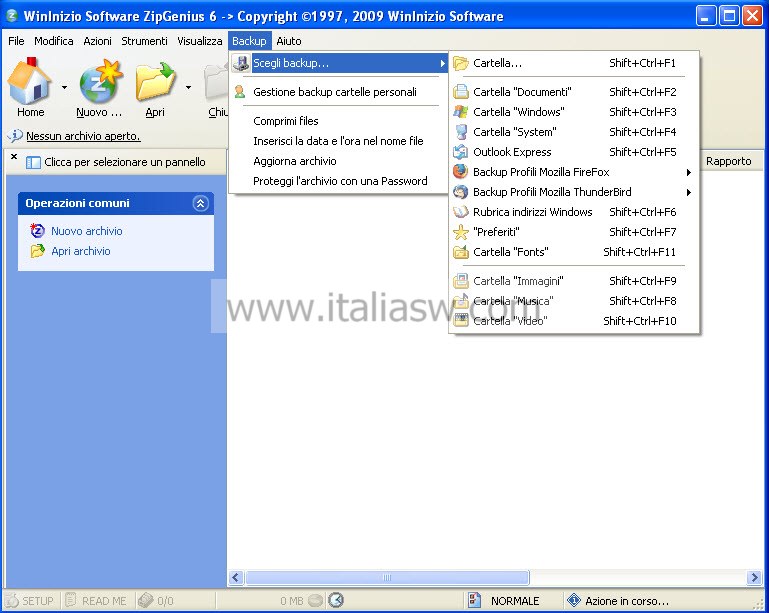This screenshot has height=613, width=769.
Task: Click the System computer icon in submenu
Action: tap(461, 132)
